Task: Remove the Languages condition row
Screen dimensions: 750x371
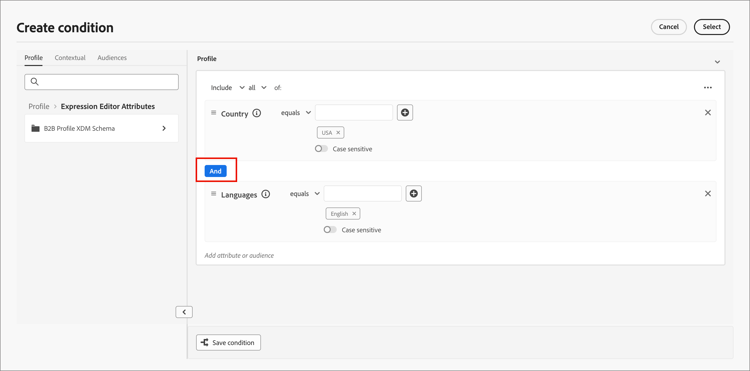Action: [708, 194]
